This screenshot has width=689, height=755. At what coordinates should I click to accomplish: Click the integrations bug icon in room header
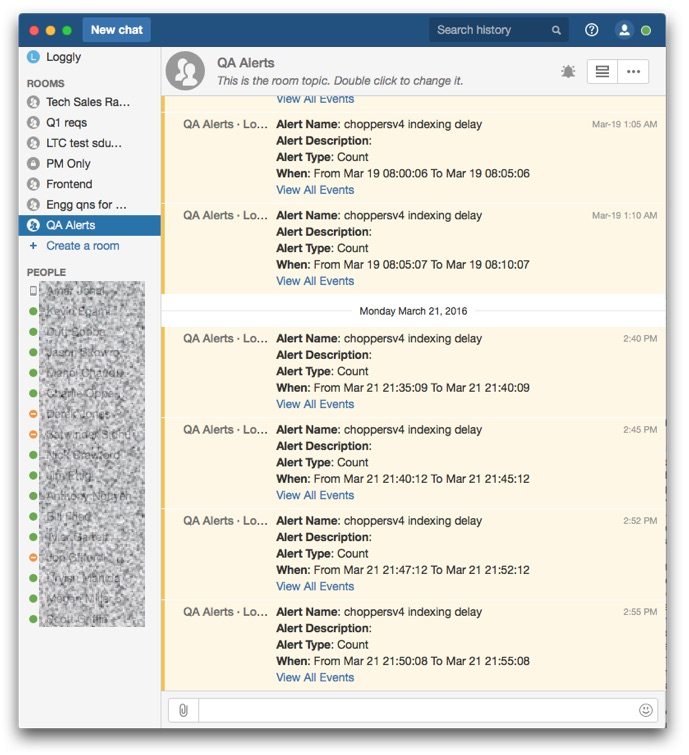[568, 72]
